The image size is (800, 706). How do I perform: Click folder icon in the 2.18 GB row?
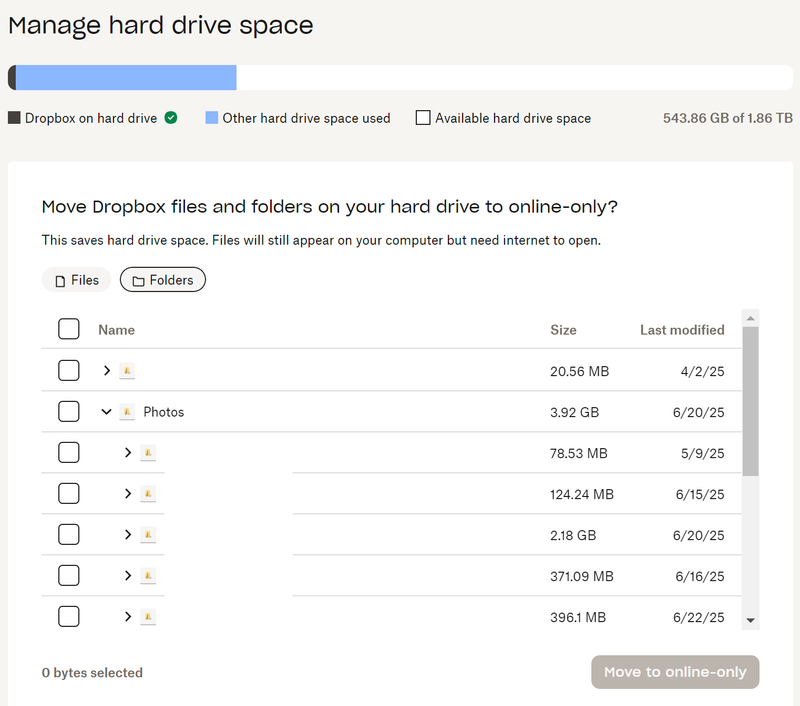[148, 535]
